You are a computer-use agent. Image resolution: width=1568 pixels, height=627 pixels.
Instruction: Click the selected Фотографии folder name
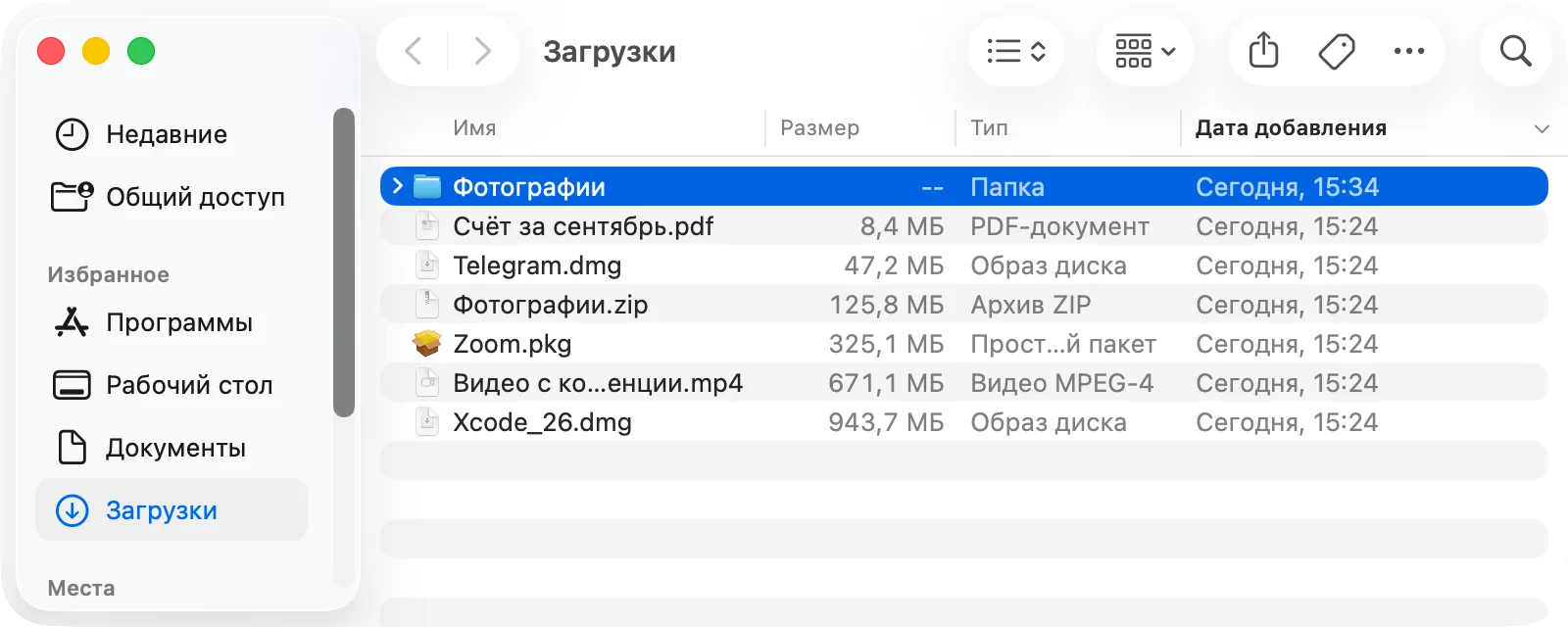click(529, 187)
